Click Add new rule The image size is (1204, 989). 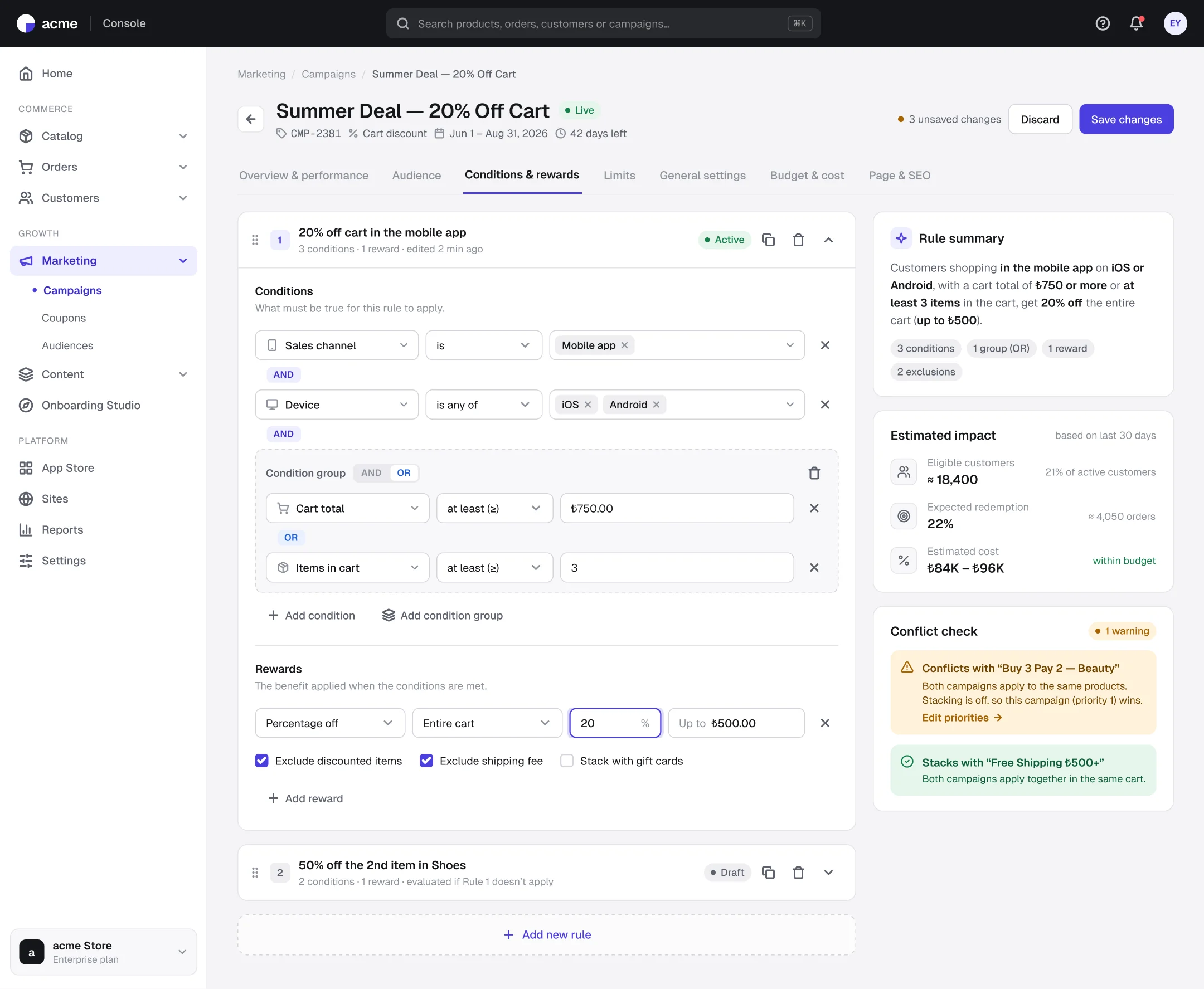tap(547, 934)
